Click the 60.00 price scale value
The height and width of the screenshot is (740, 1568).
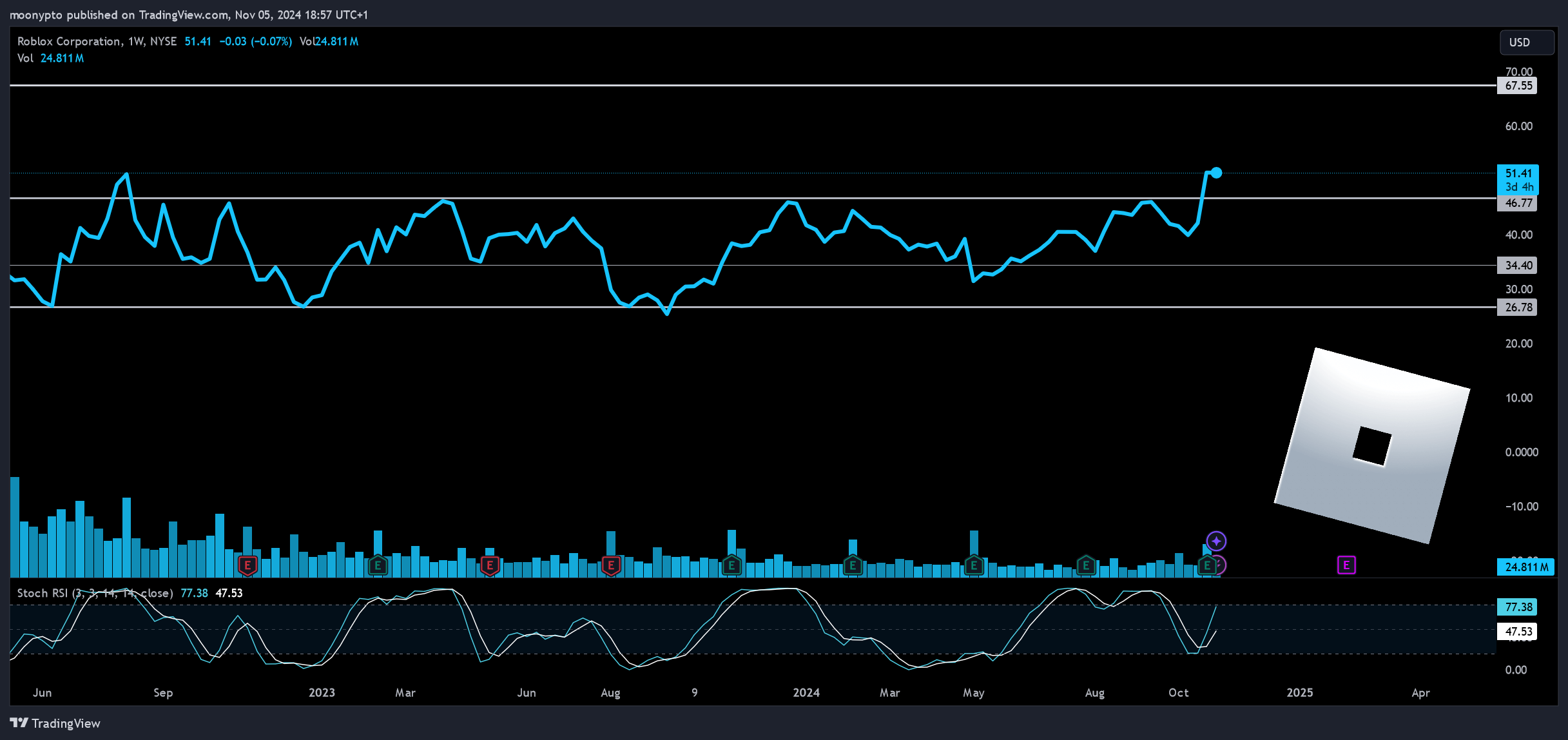point(1519,126)
